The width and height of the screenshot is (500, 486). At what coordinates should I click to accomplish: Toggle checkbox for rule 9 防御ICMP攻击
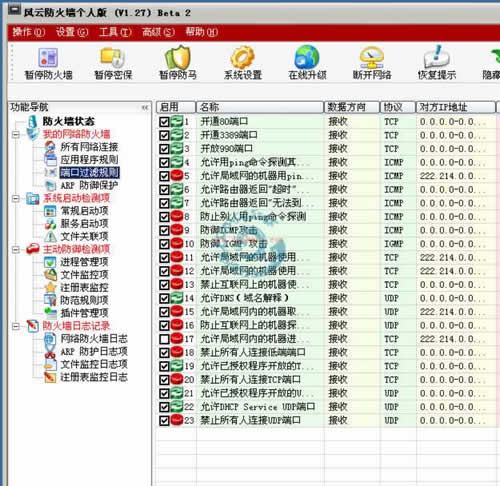pyautogui.click(x=164, y=230)
